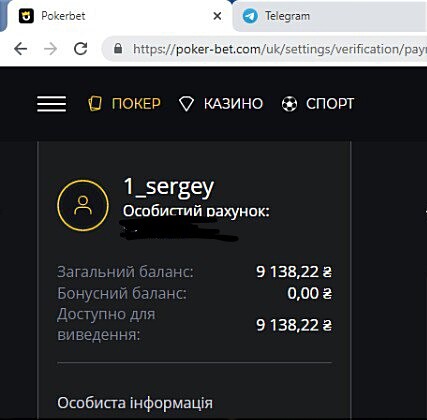Close the Pokerbet tab

click(x=217, y=16)
